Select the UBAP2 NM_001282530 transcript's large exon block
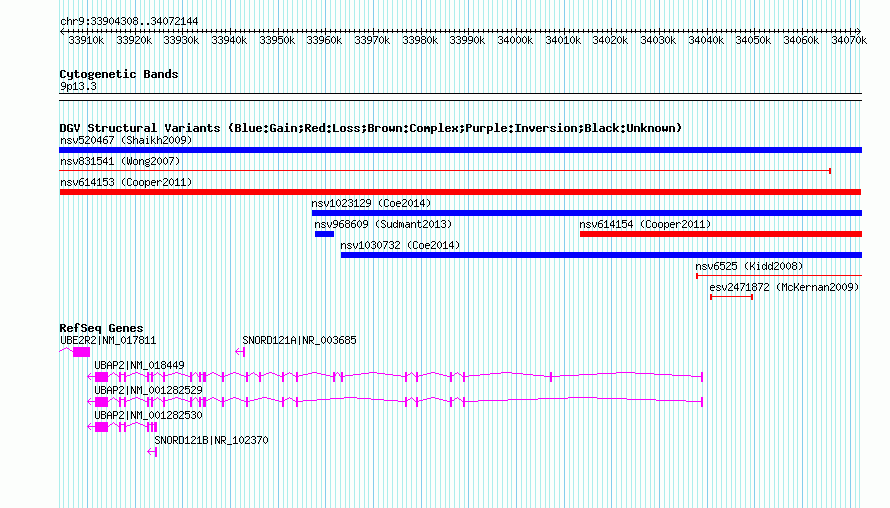Viewport: 890px width, 508px height. pos(102,427)
